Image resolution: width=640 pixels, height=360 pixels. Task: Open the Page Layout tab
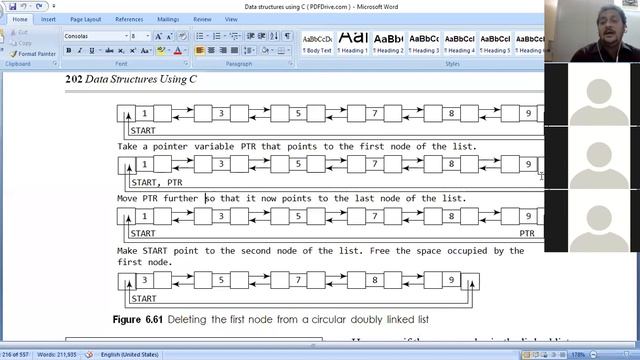point(85,19)
